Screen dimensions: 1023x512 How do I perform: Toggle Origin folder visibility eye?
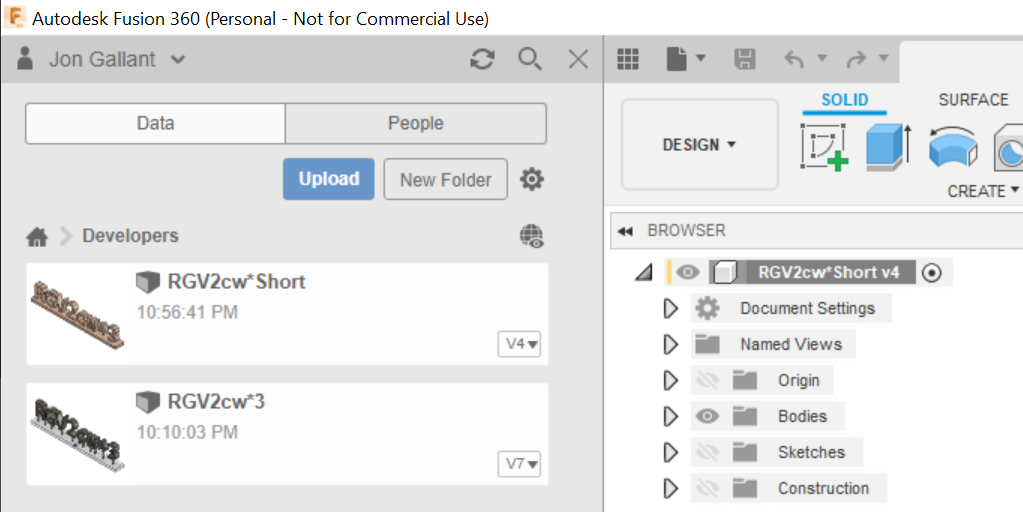(707, 380)
